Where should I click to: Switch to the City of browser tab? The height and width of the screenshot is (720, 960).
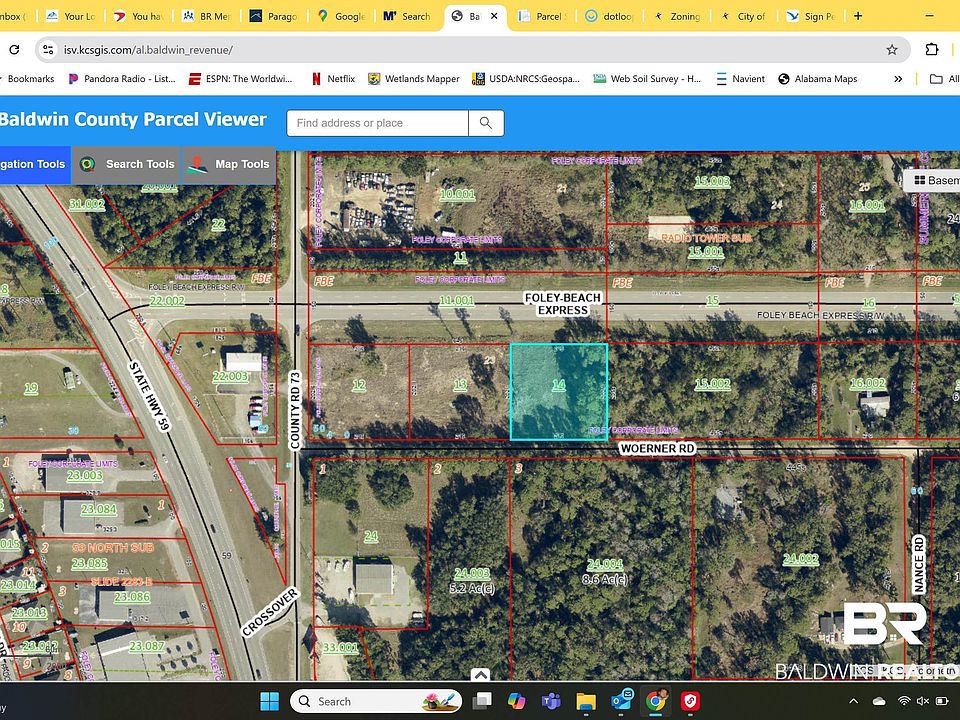pos(744,17)
